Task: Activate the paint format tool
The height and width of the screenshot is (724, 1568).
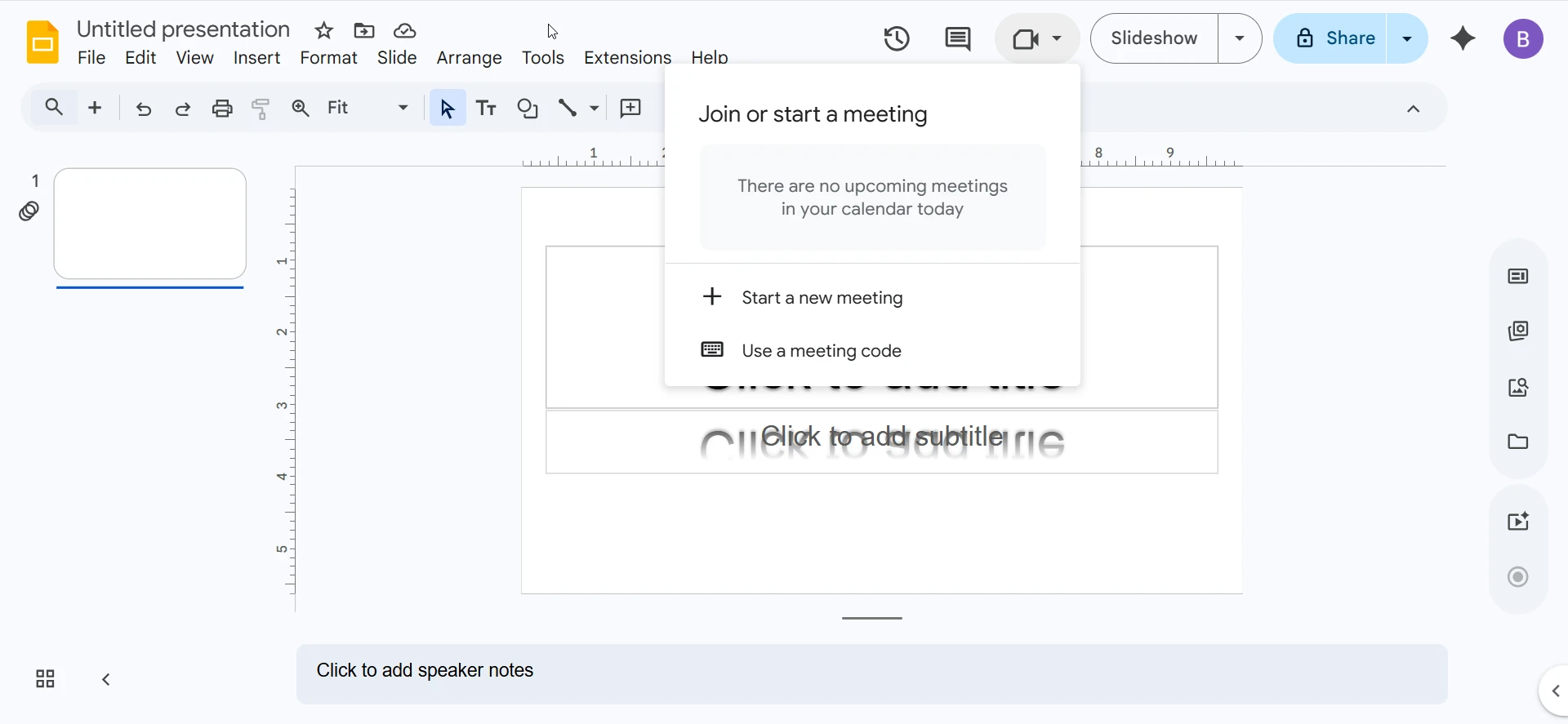Action: point(261,108)
